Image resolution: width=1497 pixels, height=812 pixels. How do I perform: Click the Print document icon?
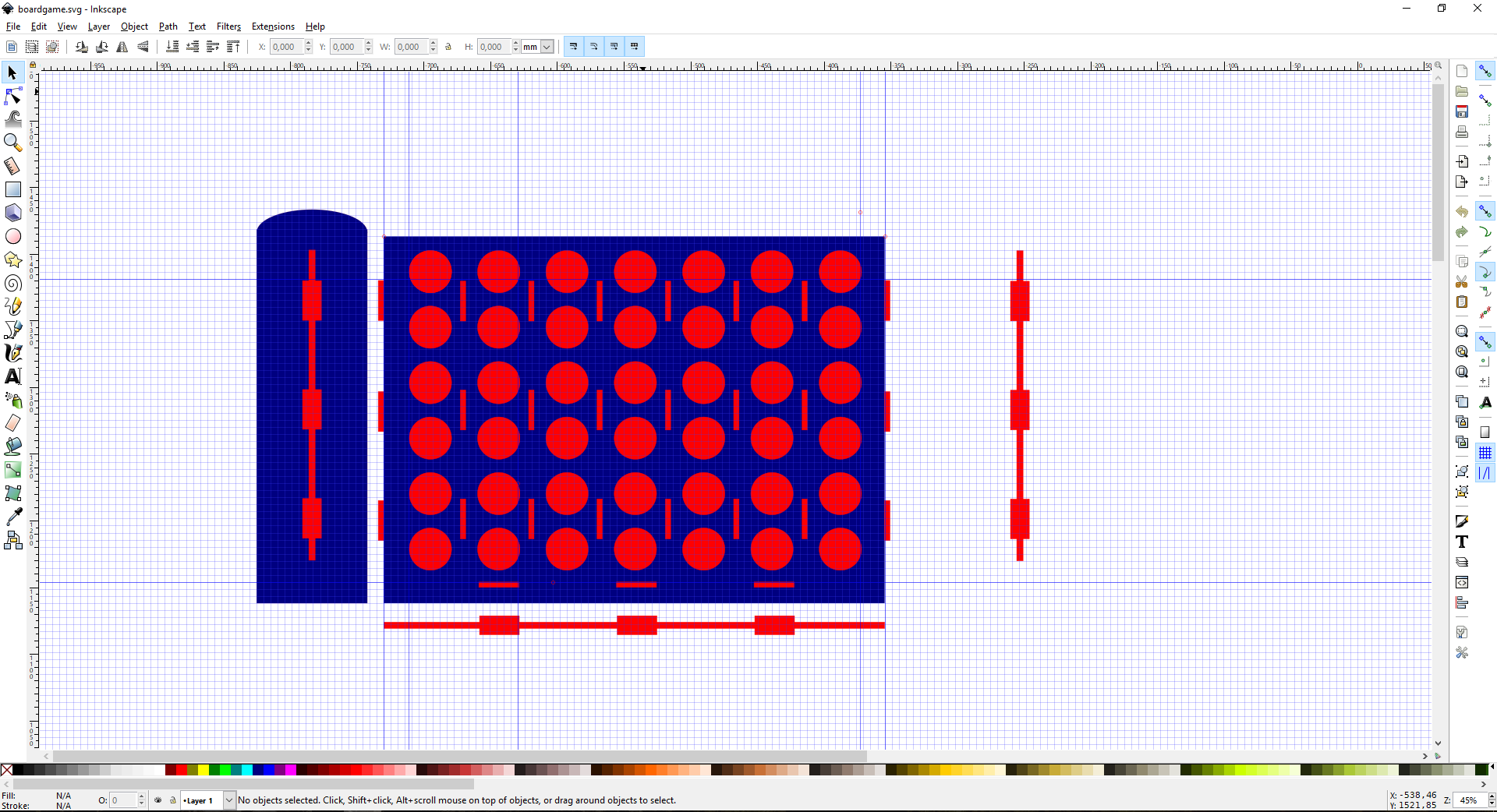[1462, 132]
